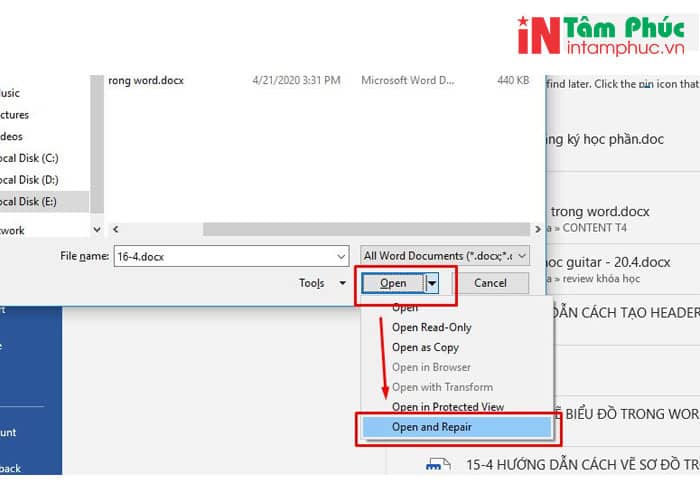This screenshot has width=700, height=500.
Task: Open the Pictures folder in navigation pane
Action: pyautogui.click(x=14, y=115)
